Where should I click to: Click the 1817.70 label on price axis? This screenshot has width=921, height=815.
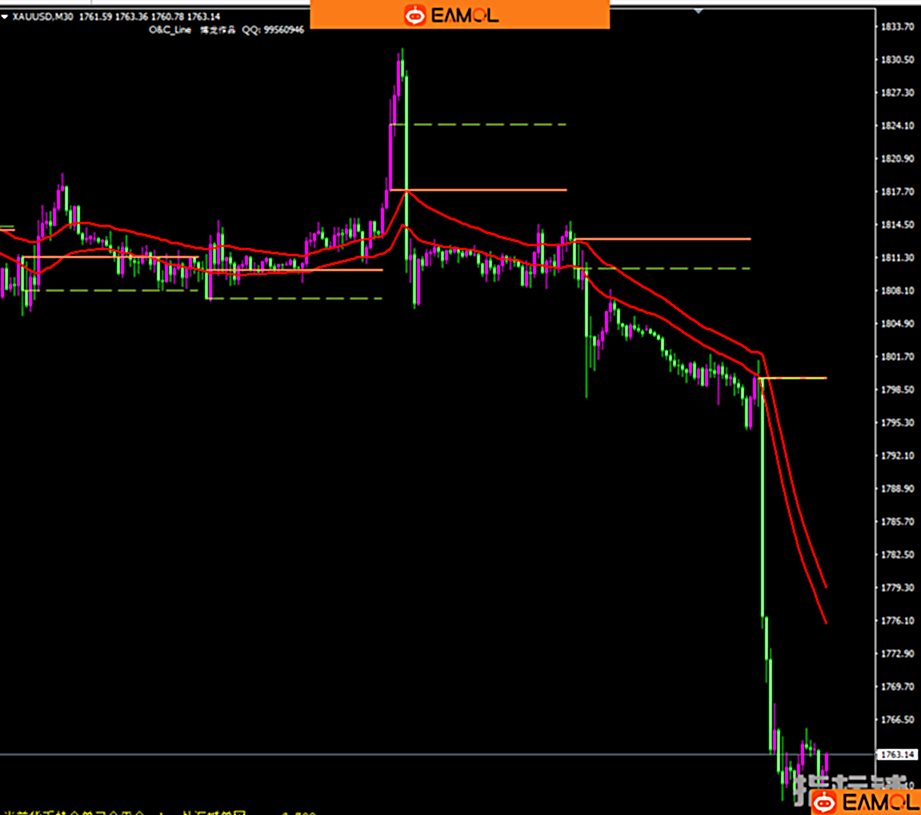[x=897, y=192]
